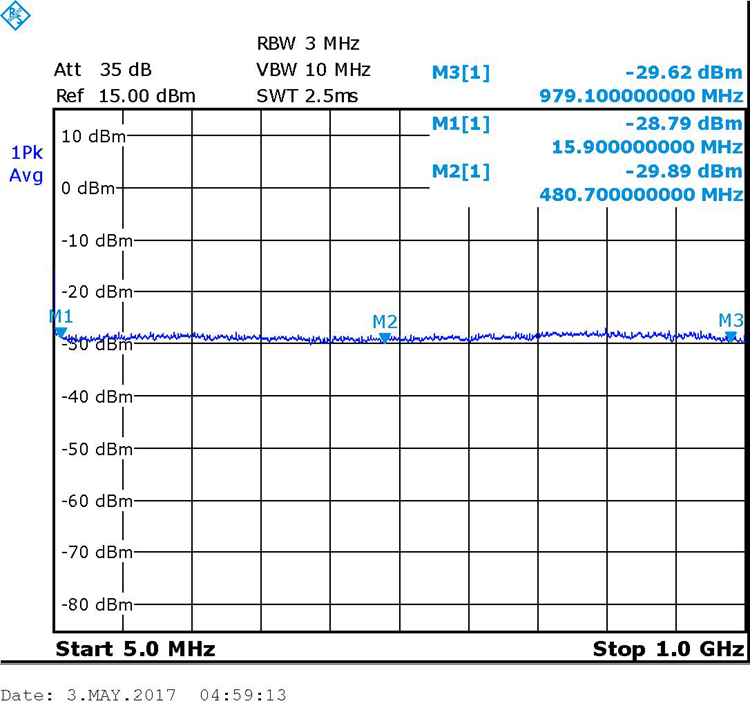
Task: Click the M3[1] marker readout label
Action: point(461,72)
